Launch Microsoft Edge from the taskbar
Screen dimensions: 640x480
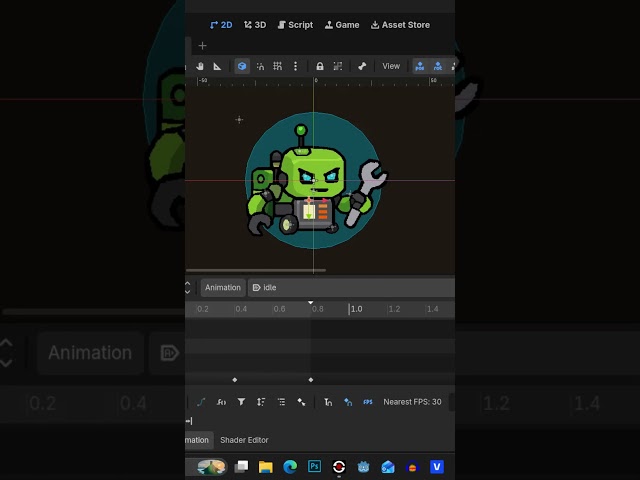pos(290,467)
